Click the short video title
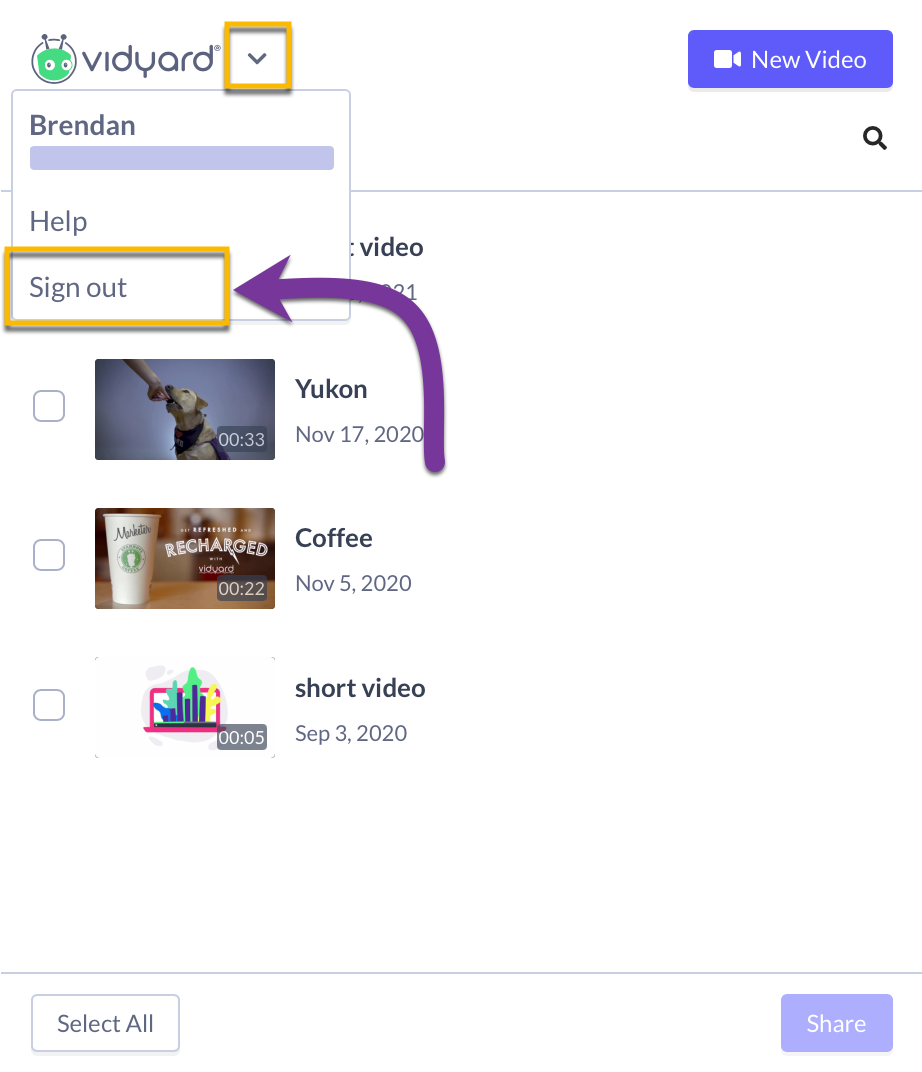 point(360,688)
